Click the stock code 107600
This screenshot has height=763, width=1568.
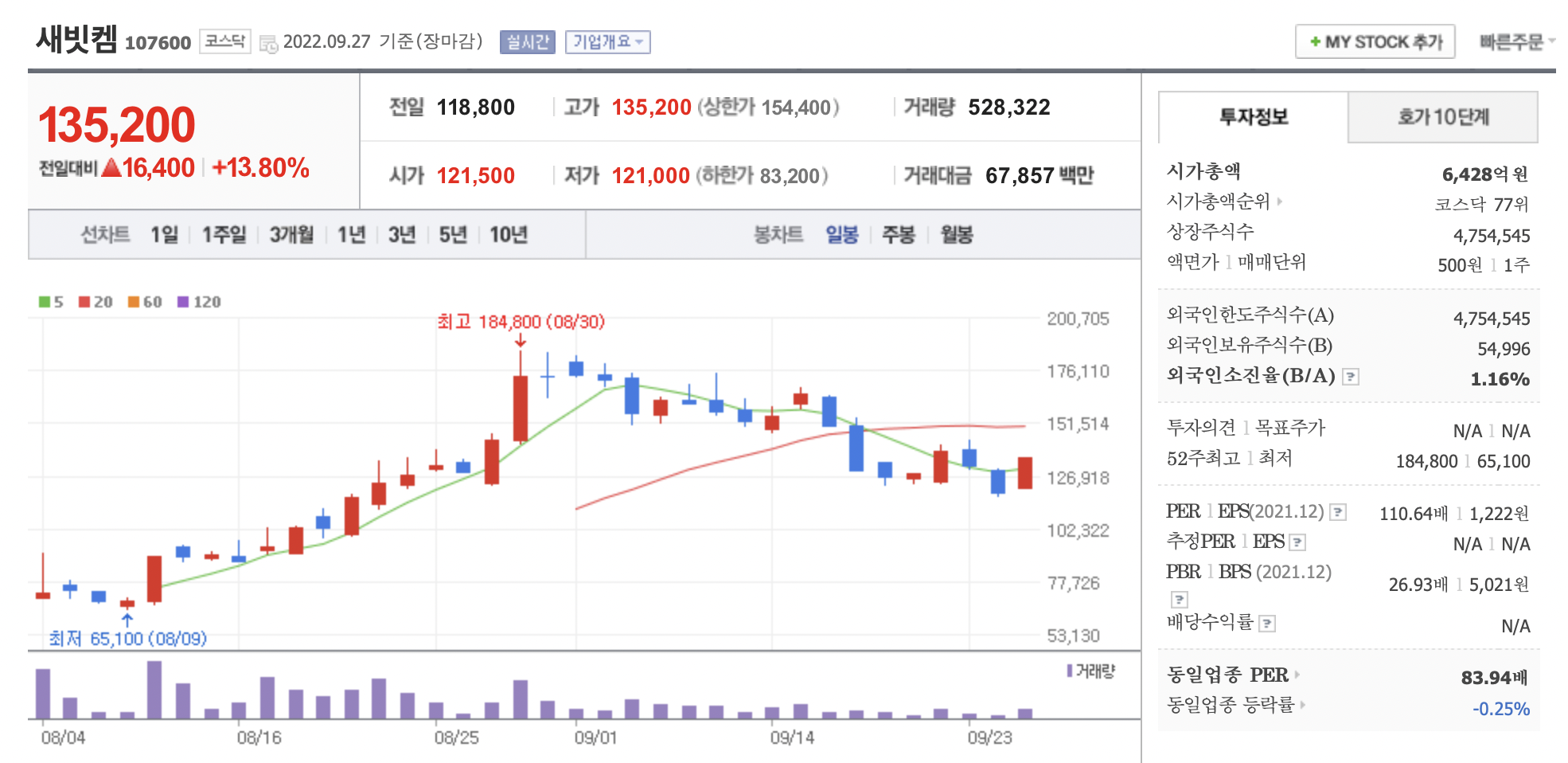158,43
